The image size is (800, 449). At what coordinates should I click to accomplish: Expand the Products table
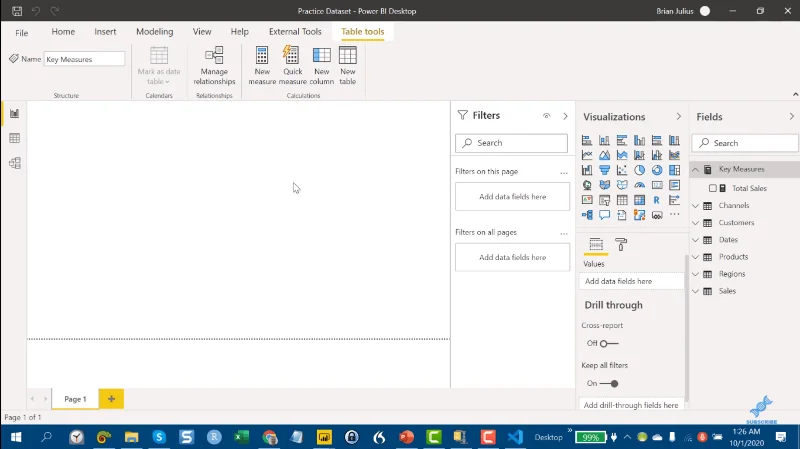(695, 257)
